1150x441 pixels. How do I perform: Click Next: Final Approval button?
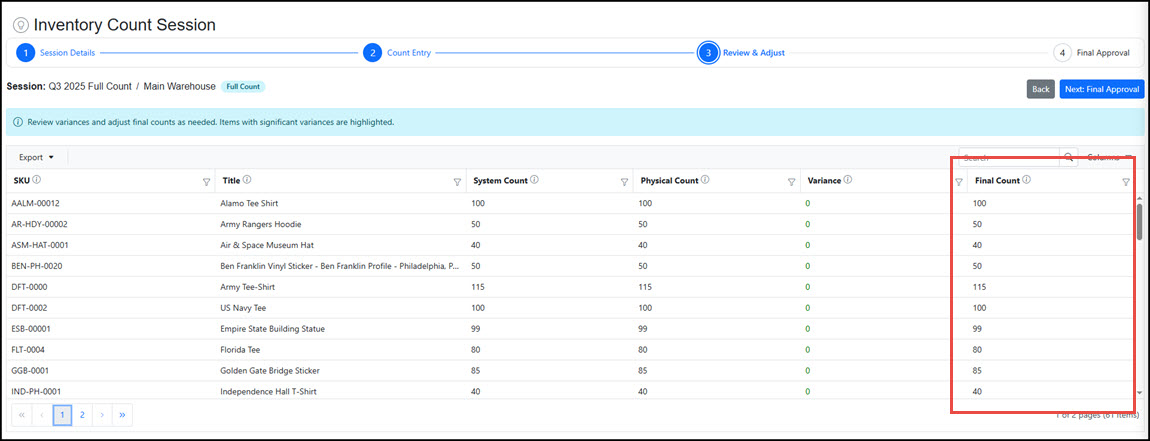[1101, 89]
